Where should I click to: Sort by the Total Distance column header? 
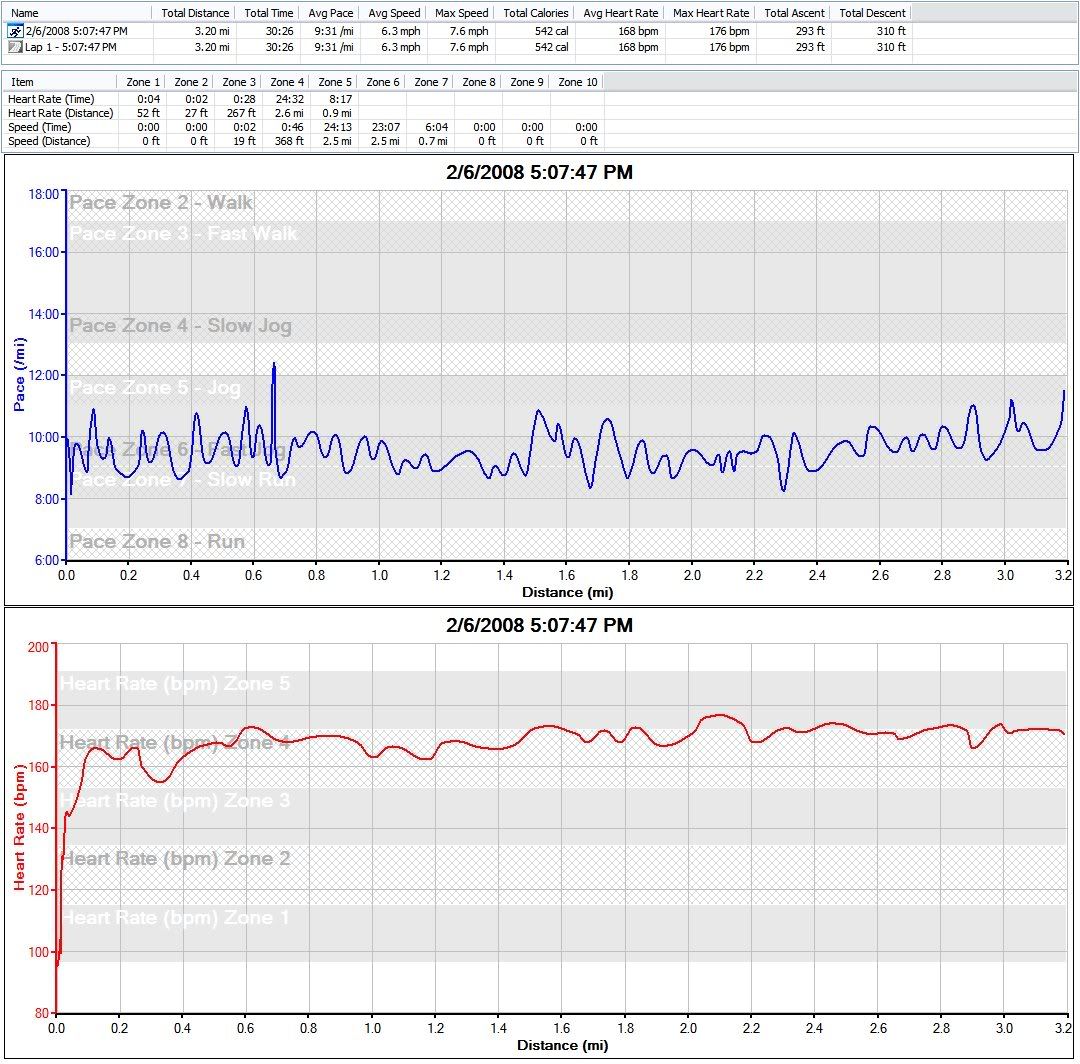(195, 13)
